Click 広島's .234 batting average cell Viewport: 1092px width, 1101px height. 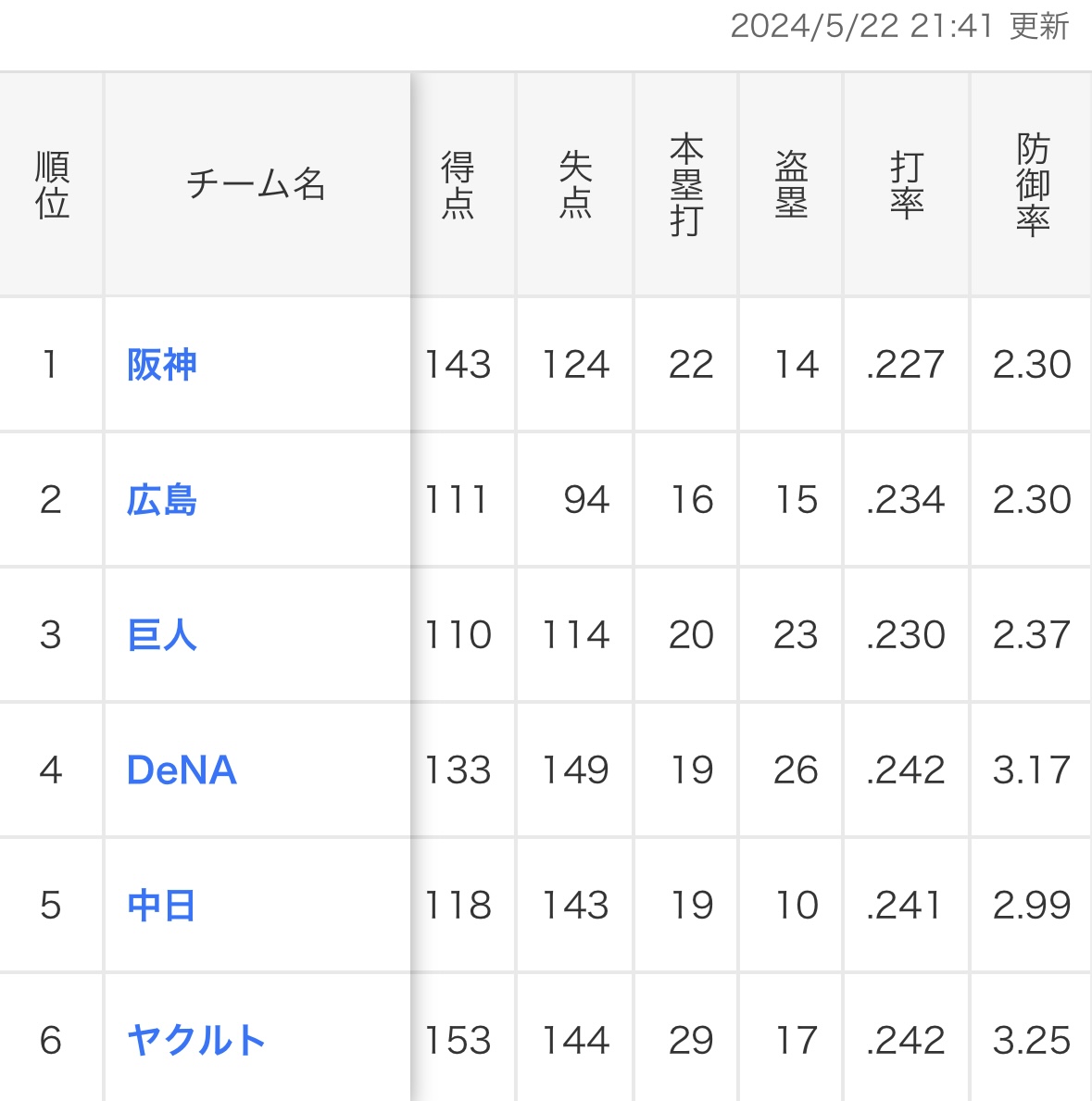pyautogui.click(x=906, y=500)
